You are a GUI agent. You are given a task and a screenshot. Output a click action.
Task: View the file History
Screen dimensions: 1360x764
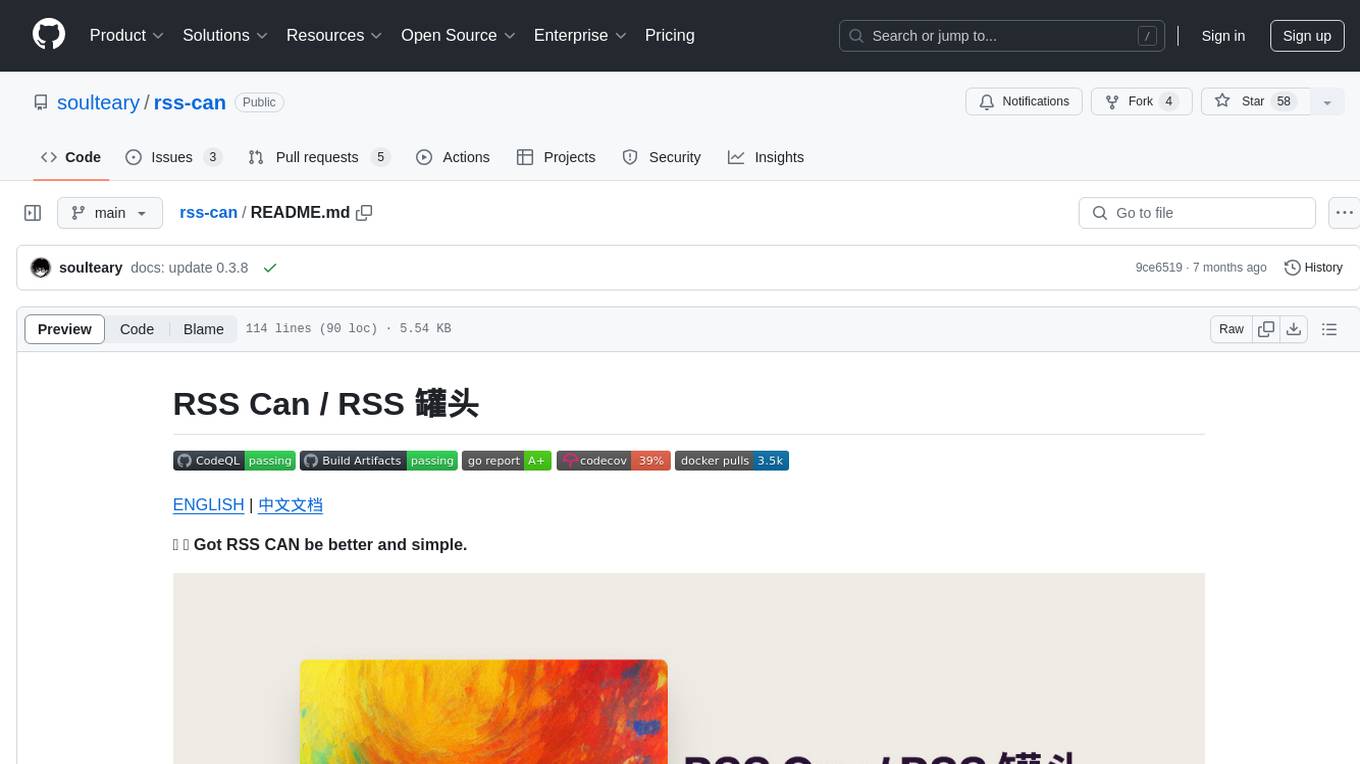point(1313,268)
